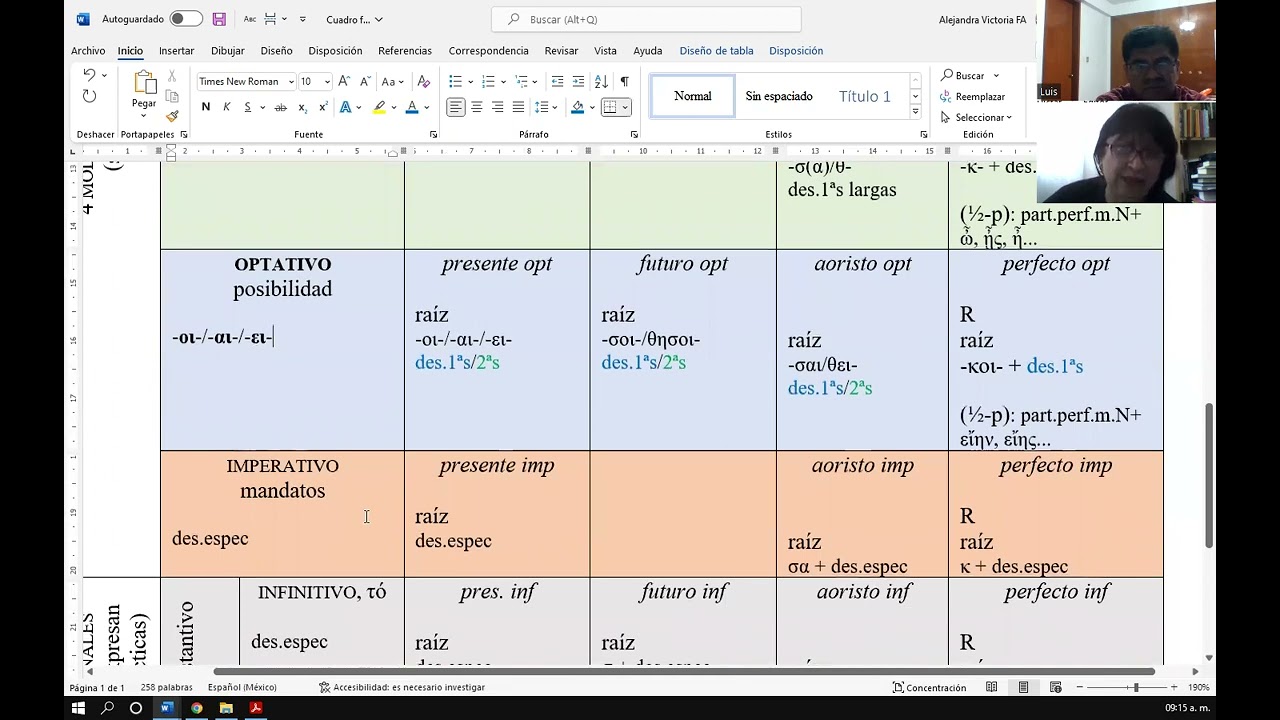Screen dimensions: 1280x720
Task: Click the zoom slider track in the status bar
Action: point(1127,687)
